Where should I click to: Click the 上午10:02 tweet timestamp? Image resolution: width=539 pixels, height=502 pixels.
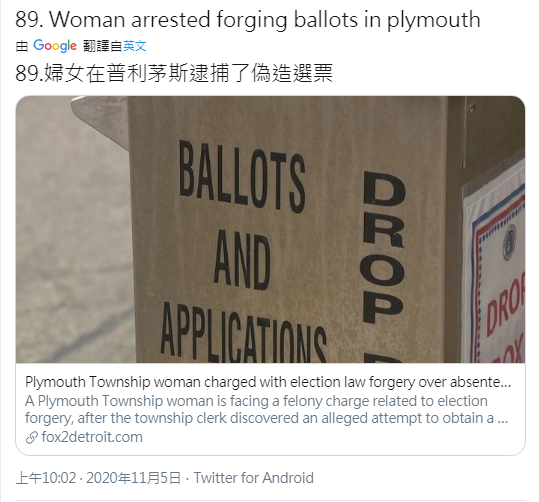46,478
